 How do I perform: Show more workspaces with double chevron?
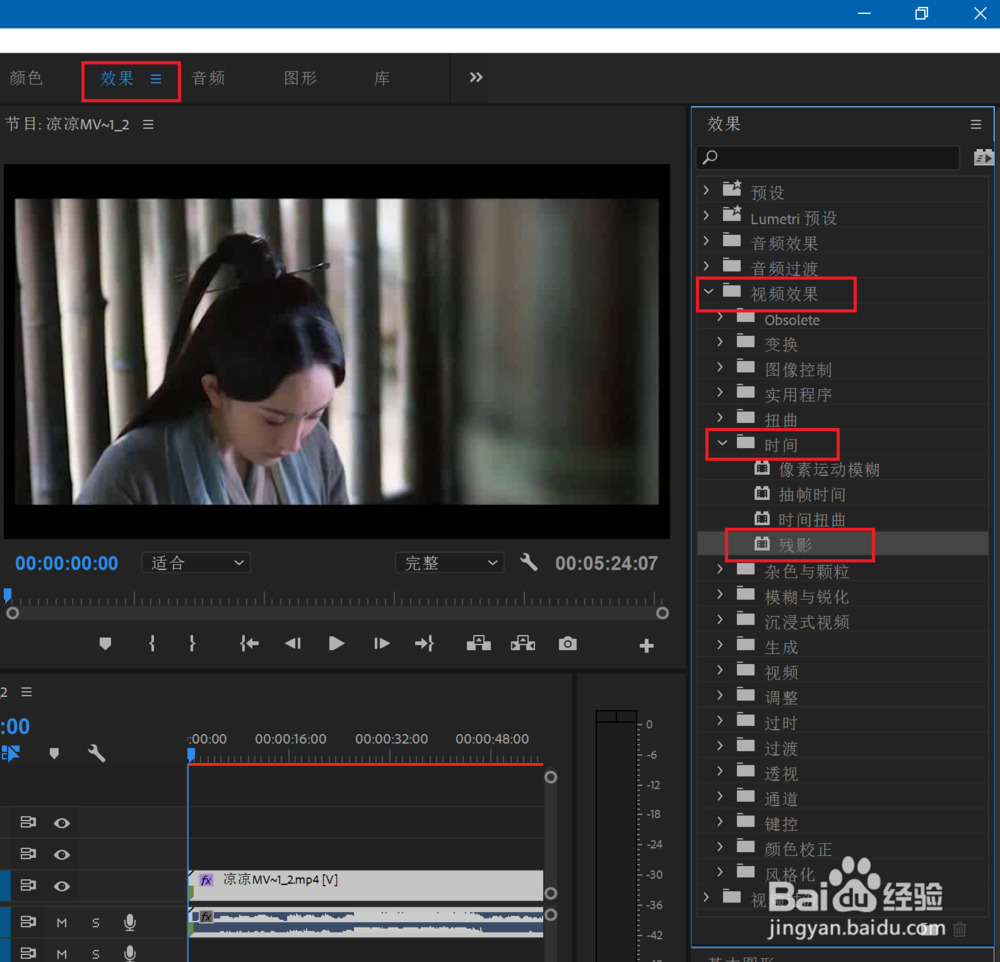pos(476,77)
